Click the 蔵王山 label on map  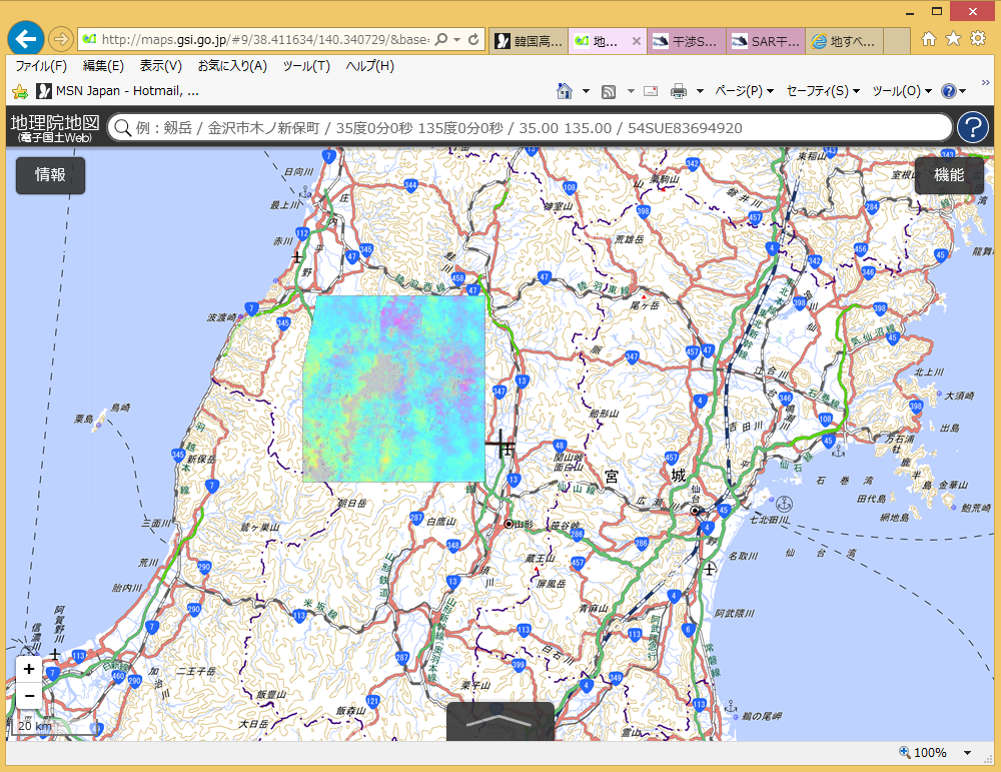coord(540,558)
